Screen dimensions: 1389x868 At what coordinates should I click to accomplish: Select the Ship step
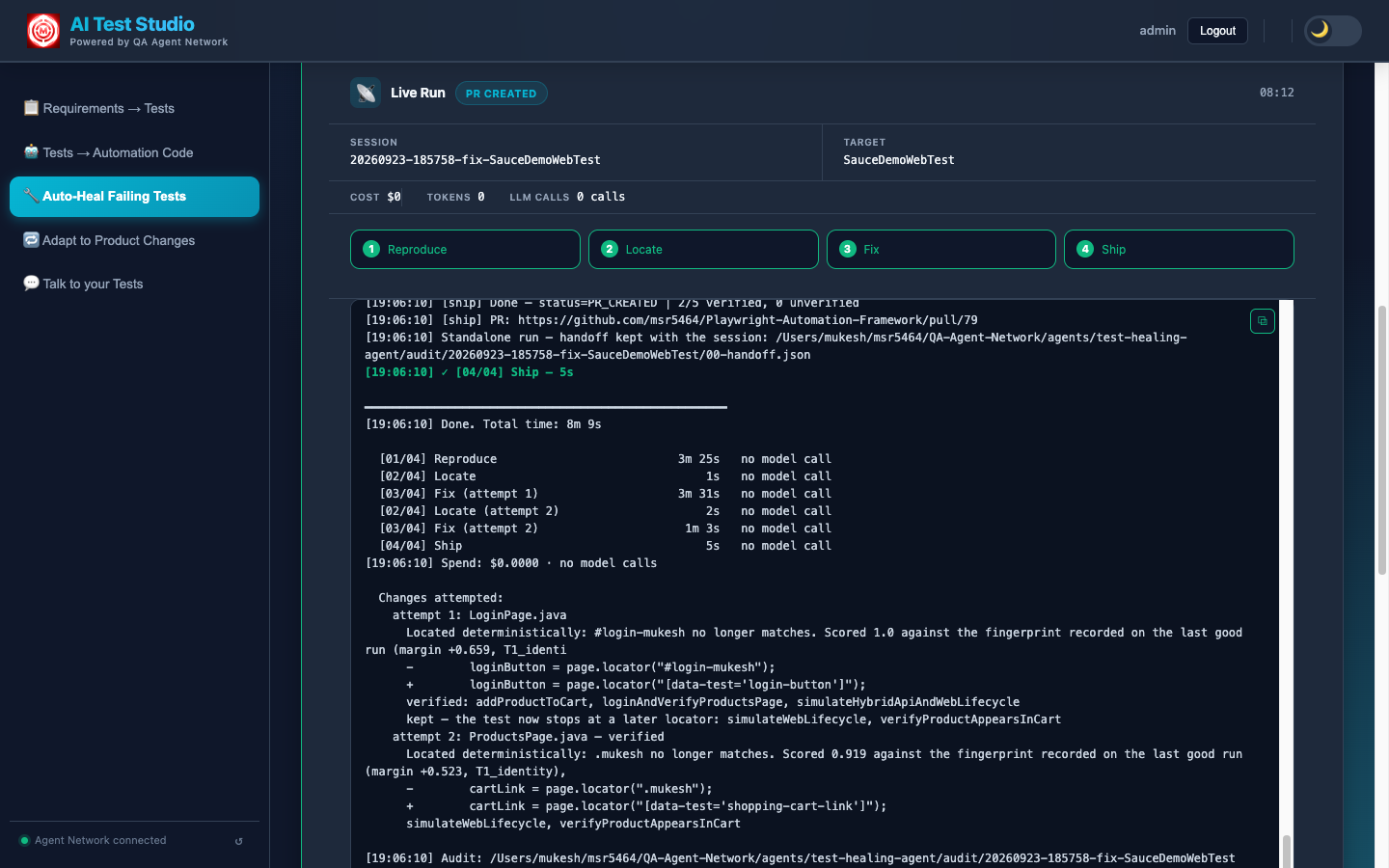1179,249
